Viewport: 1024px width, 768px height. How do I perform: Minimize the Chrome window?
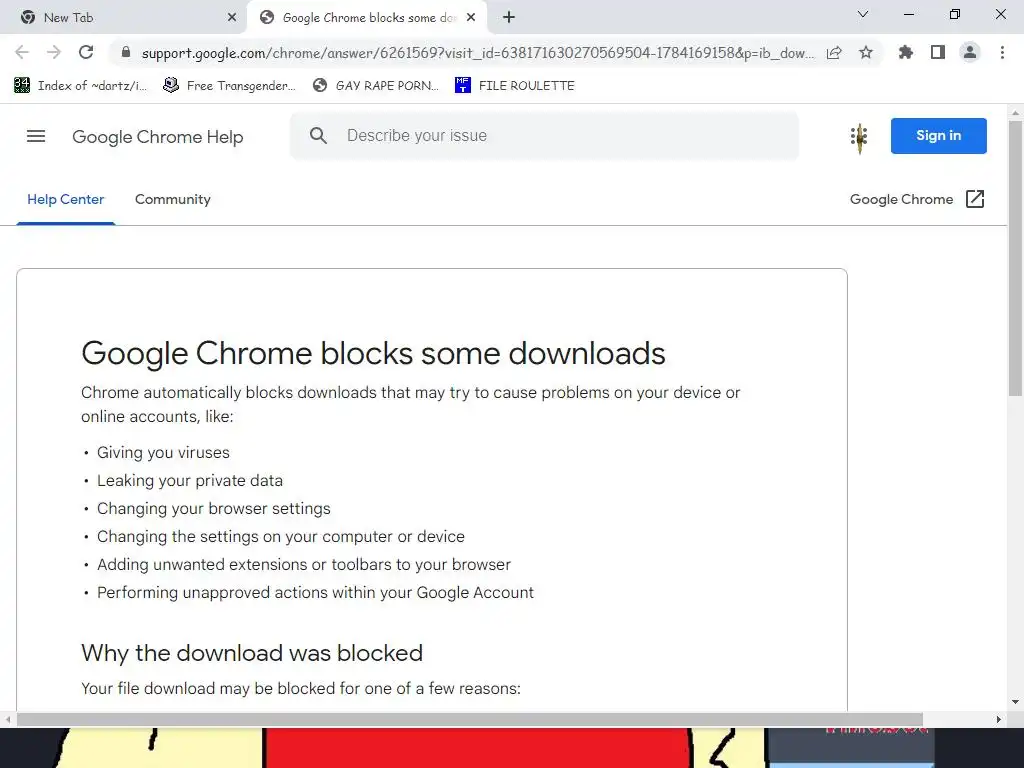point(908,14)
